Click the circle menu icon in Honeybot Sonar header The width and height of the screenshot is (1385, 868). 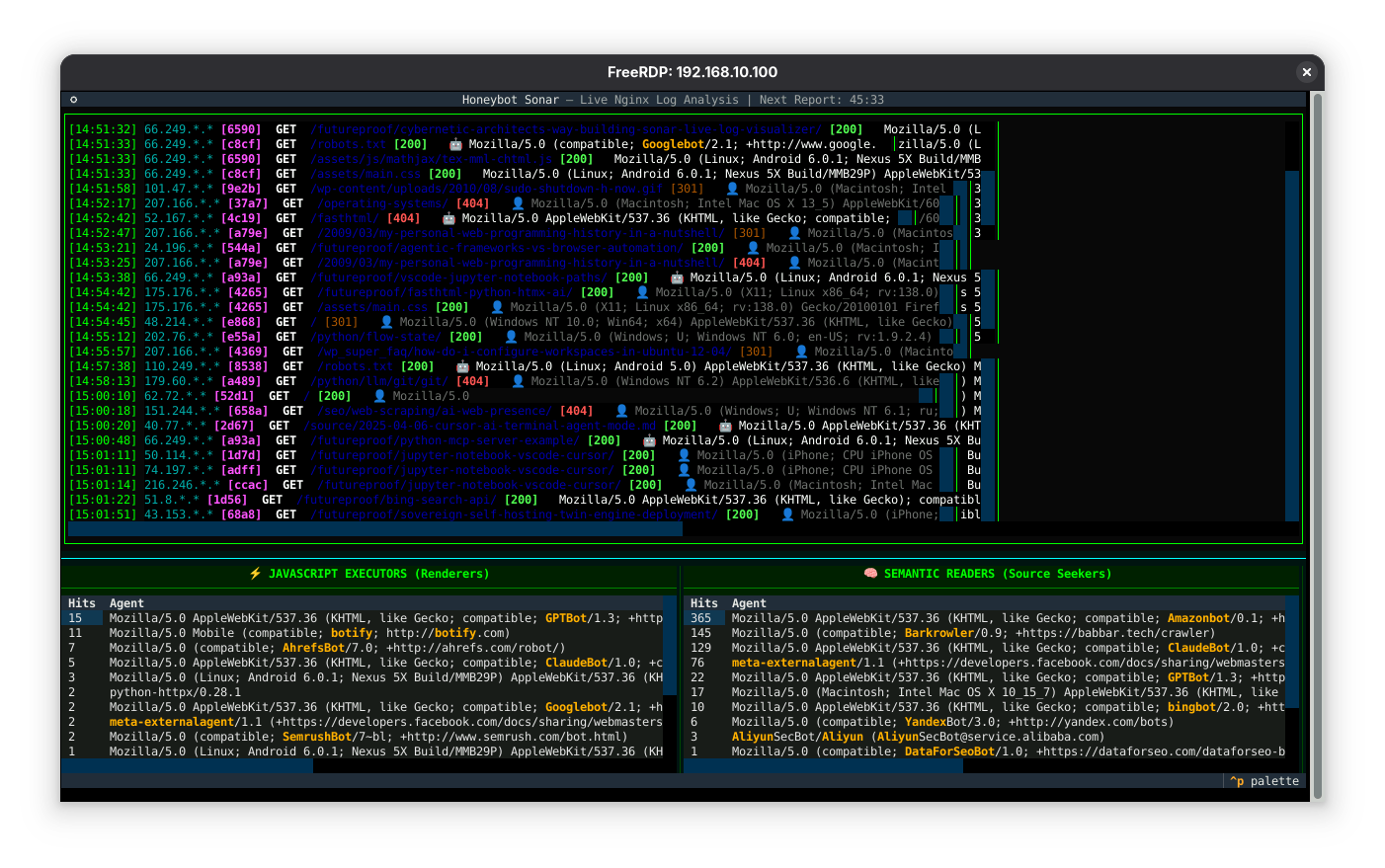click(x=73, y=100)
